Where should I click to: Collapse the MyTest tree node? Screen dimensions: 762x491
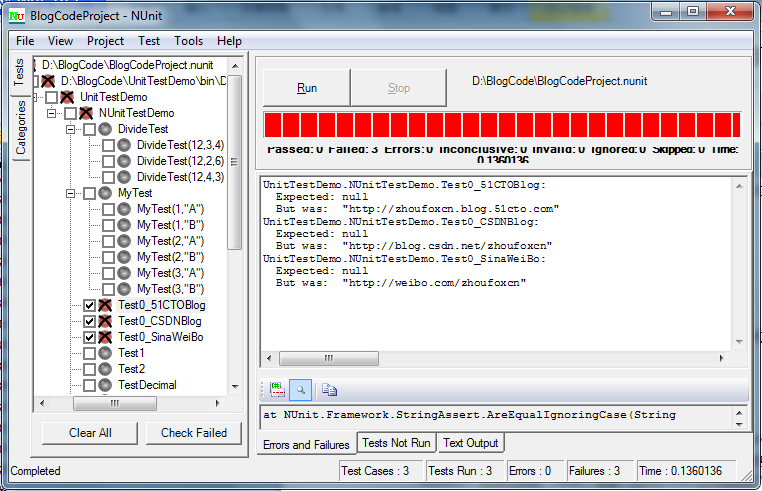coord(70,194)
